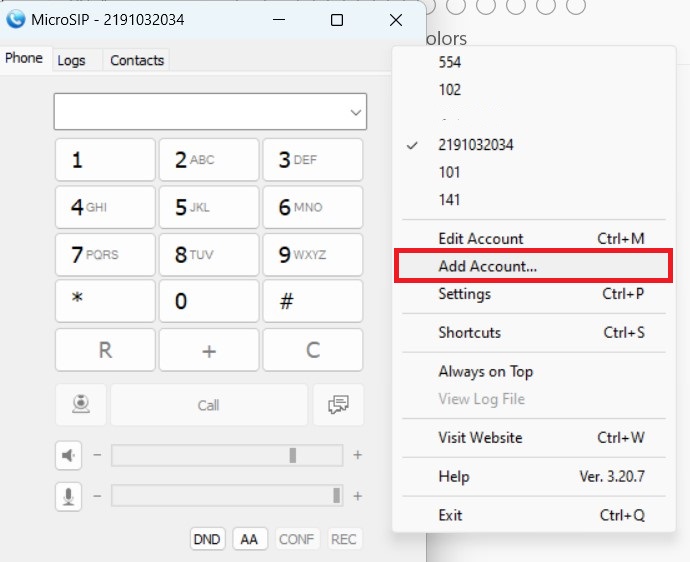690x562 pixels.
Task: Select account 2191032034 from list
Action: point(475,145)
